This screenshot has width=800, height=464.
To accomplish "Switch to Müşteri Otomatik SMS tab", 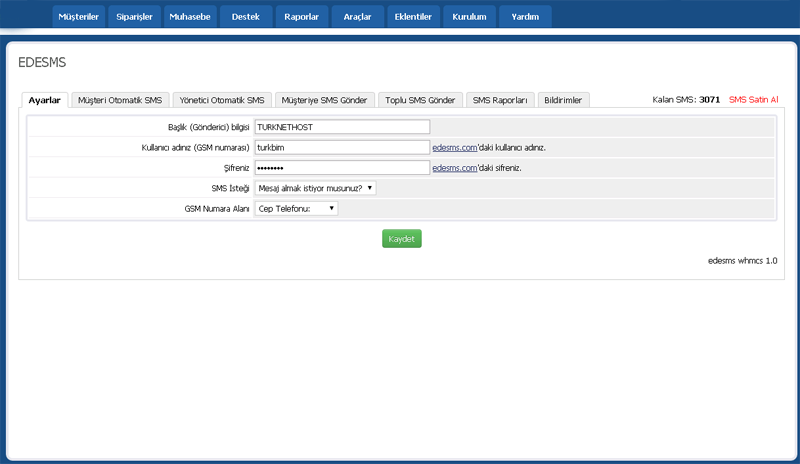I will pos(120,100).
